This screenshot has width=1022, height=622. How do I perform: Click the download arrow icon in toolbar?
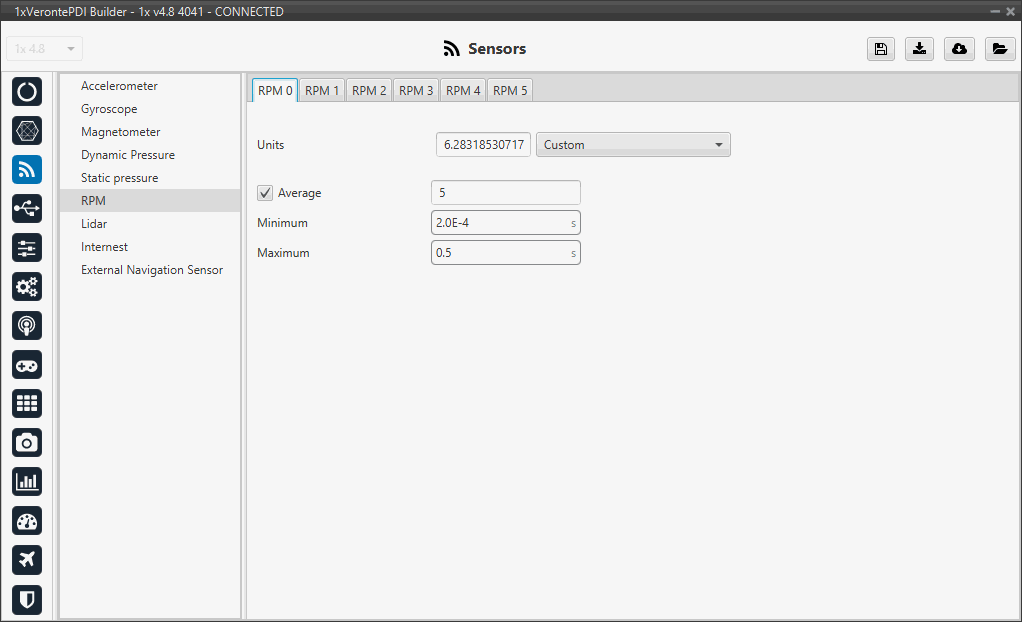click(x=919, y=49)
